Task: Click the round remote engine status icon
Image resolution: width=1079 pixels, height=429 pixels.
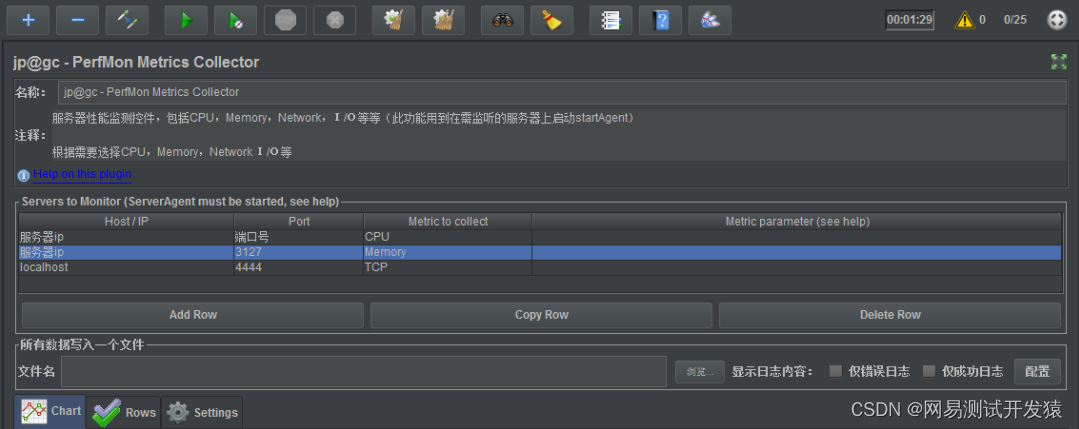Action: click(x=1056, y=20)
